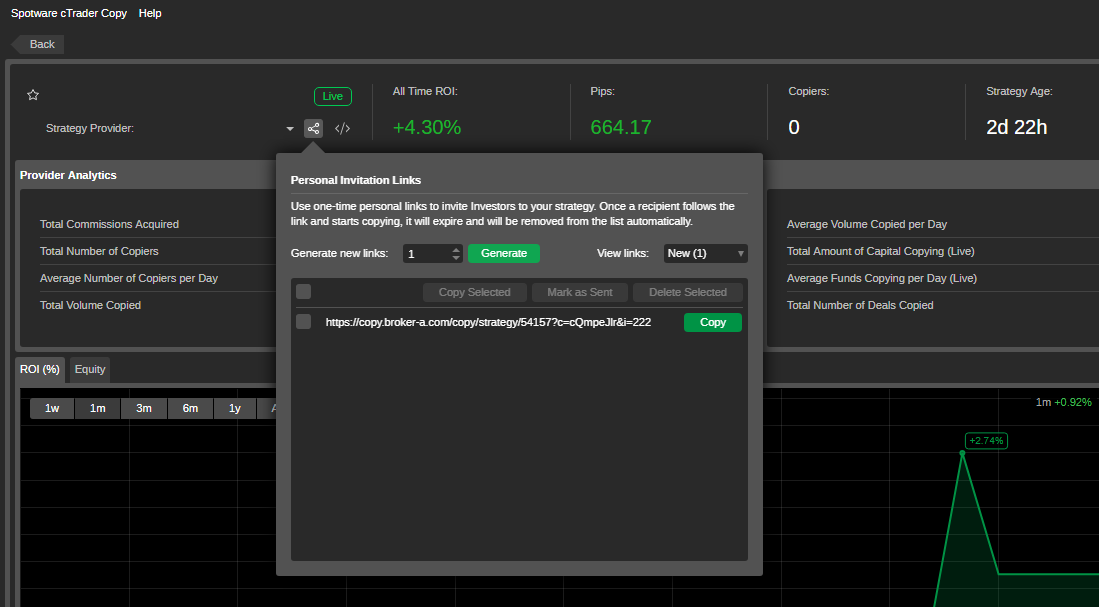Set chart range to 1m
The width and height of the screenshot is (1099, 607).
[97, 408]
